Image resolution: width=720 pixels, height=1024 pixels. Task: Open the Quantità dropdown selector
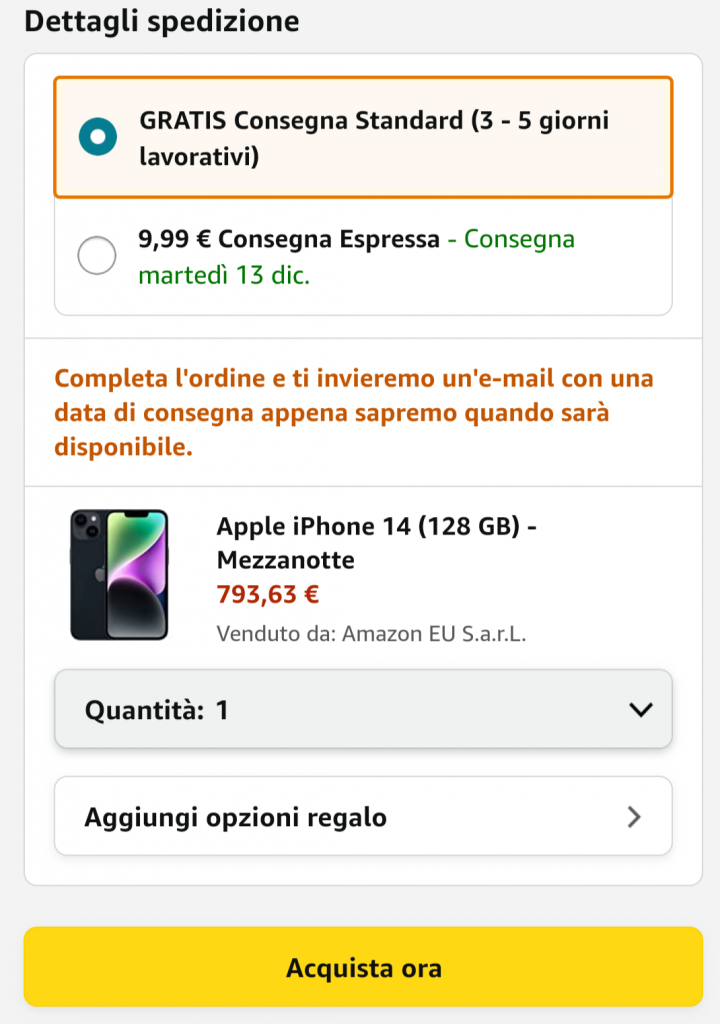pos(363,710)
